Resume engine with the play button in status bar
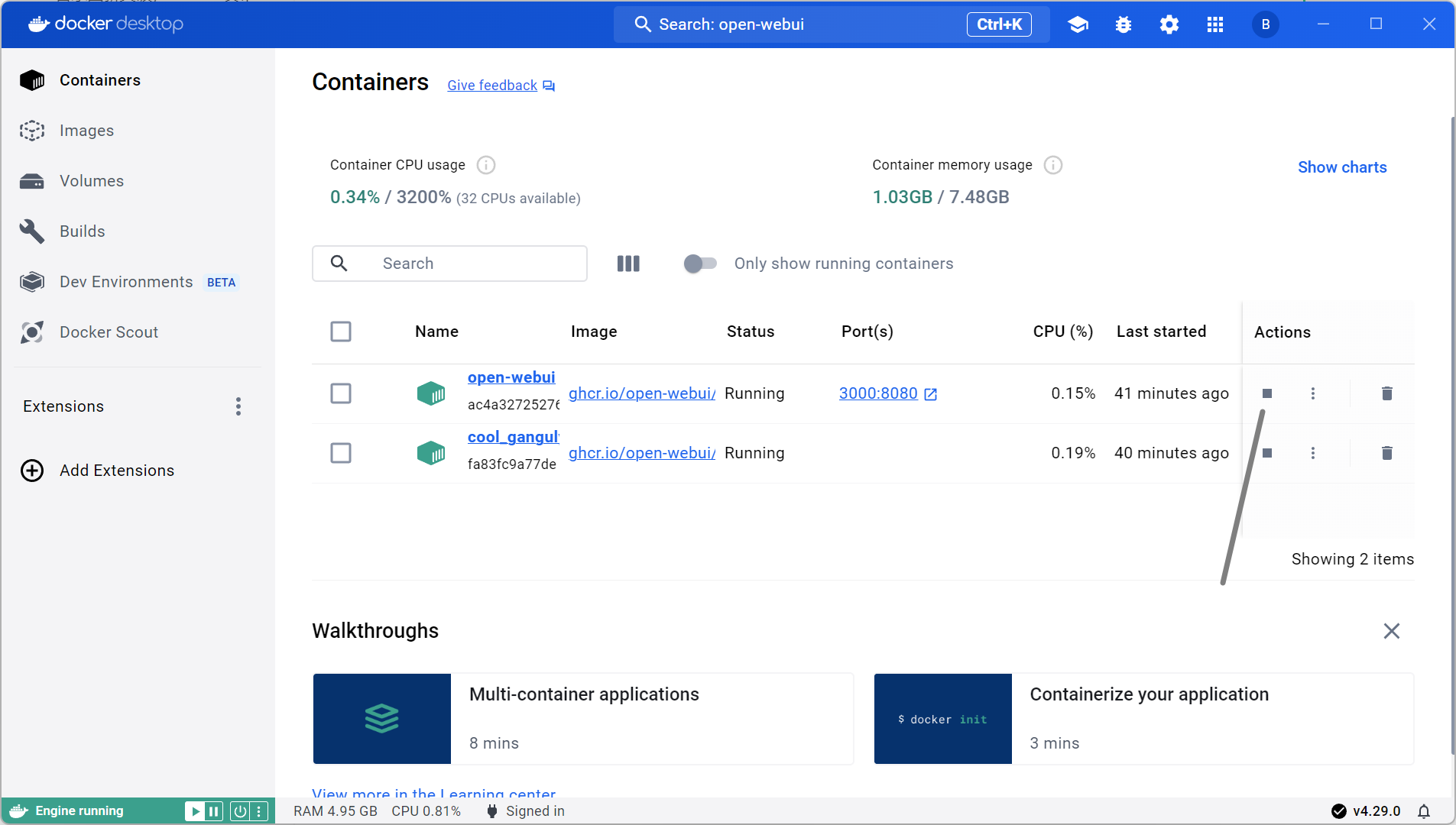 pyautogui.click(x=195, y=811)
